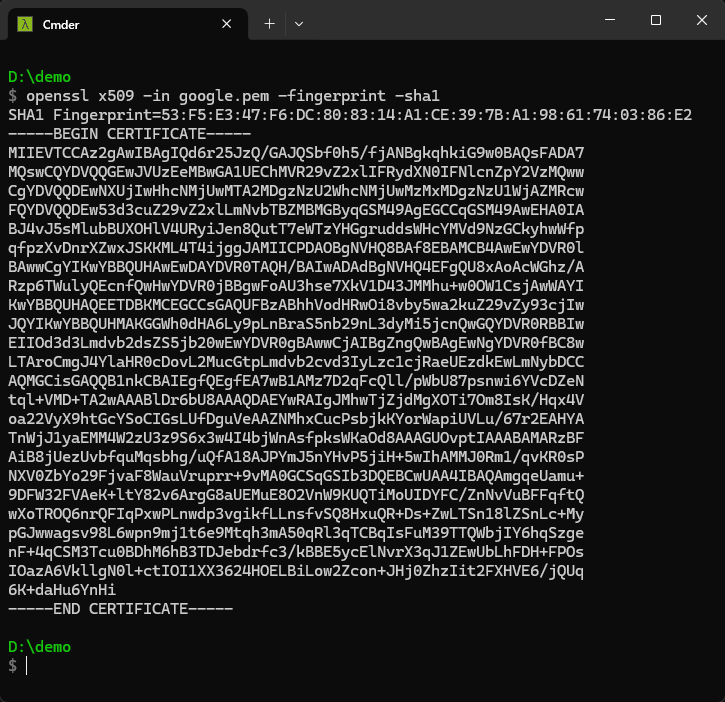Click the SHA1 Fingerprint output line

[349, 115]
